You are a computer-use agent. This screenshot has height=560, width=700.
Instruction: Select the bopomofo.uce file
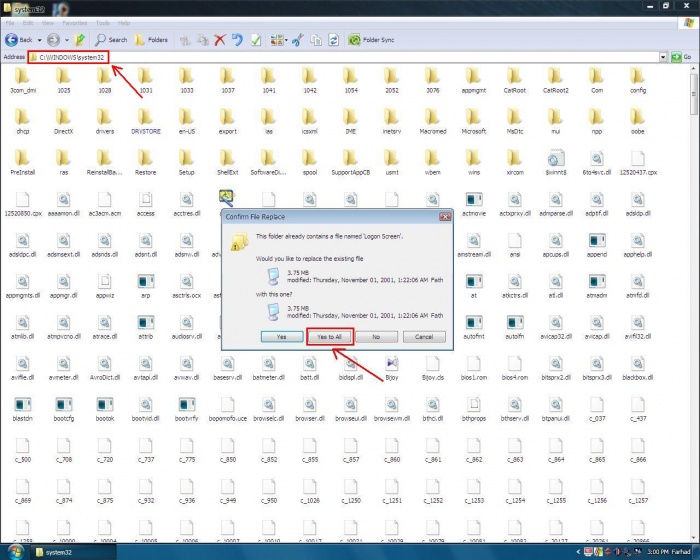coord(228,409)
